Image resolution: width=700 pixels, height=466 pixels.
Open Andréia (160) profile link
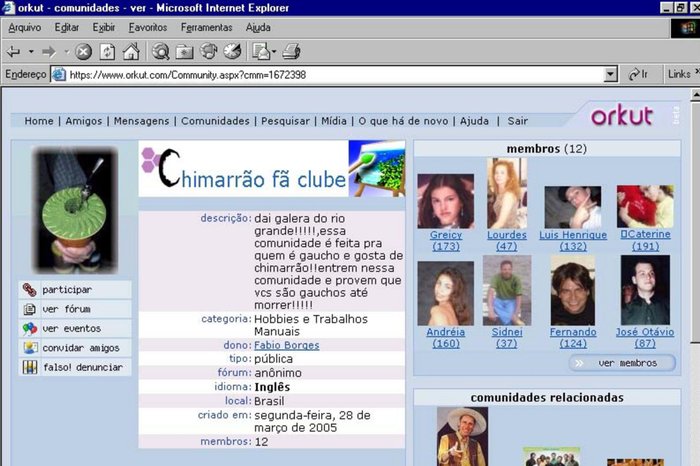[446, 338]
